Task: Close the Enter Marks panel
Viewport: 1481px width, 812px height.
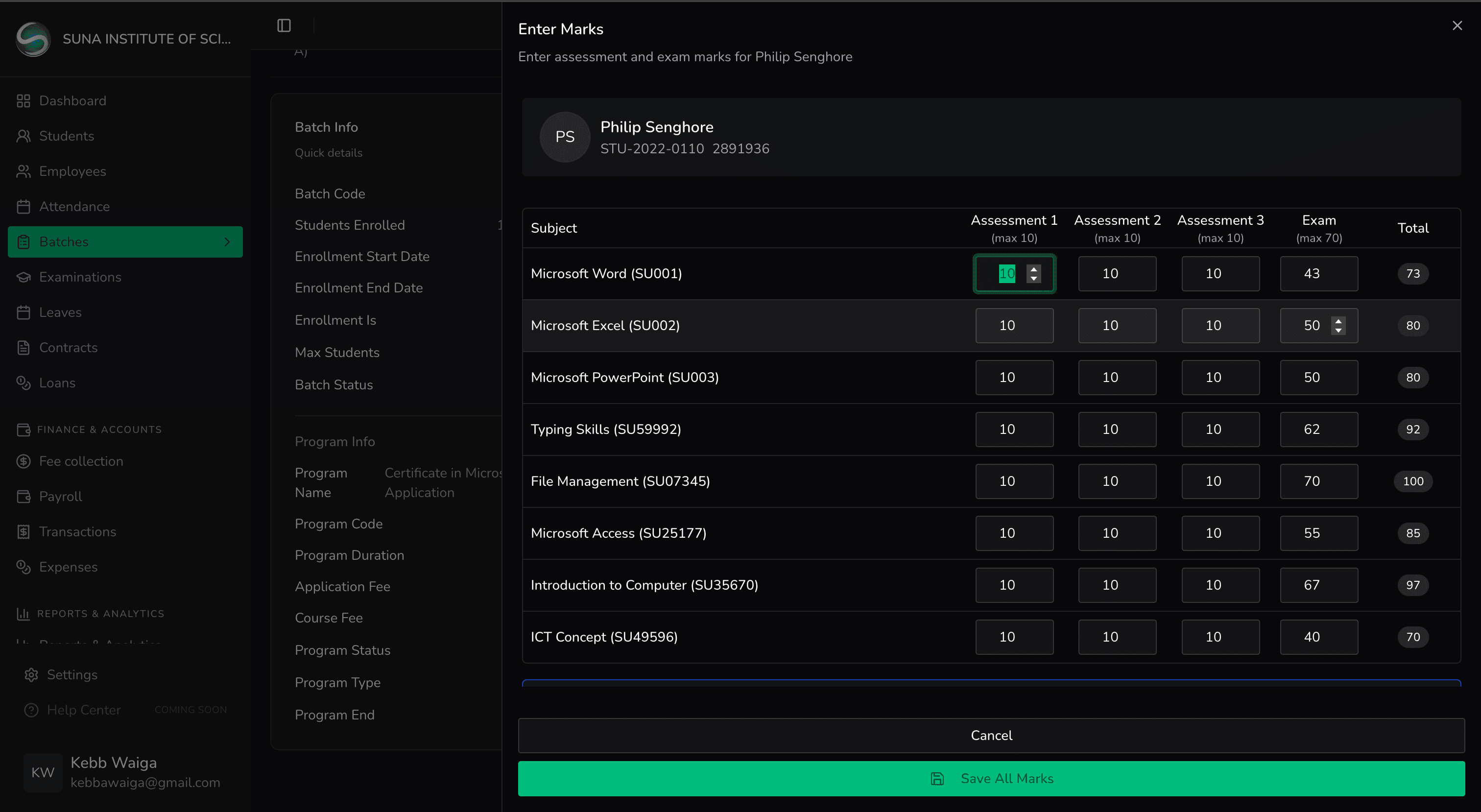Action: coord(1457,25)
